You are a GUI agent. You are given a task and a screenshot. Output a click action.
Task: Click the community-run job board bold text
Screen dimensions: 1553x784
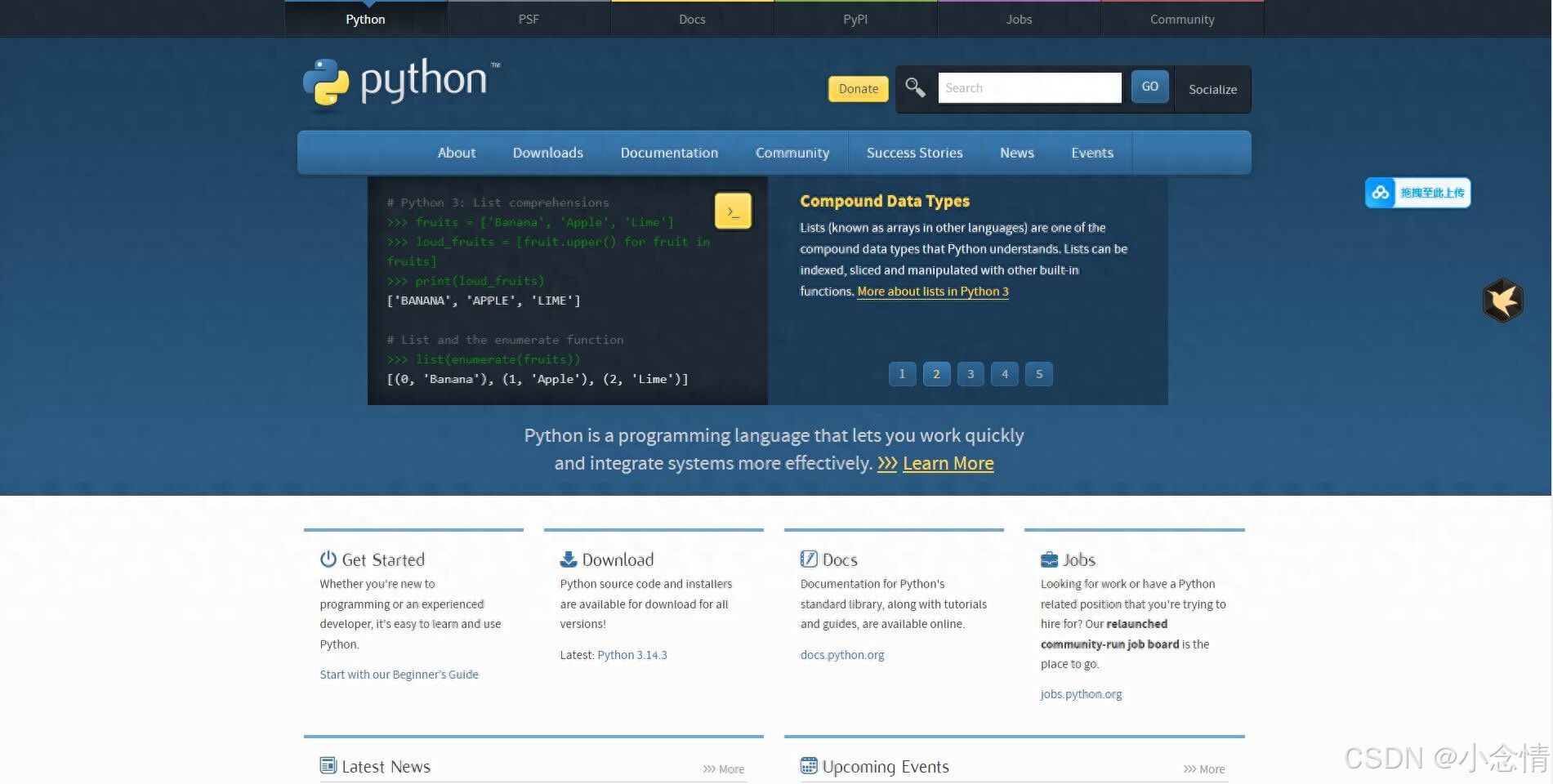pyautogui.click(x=1109, y=644)
